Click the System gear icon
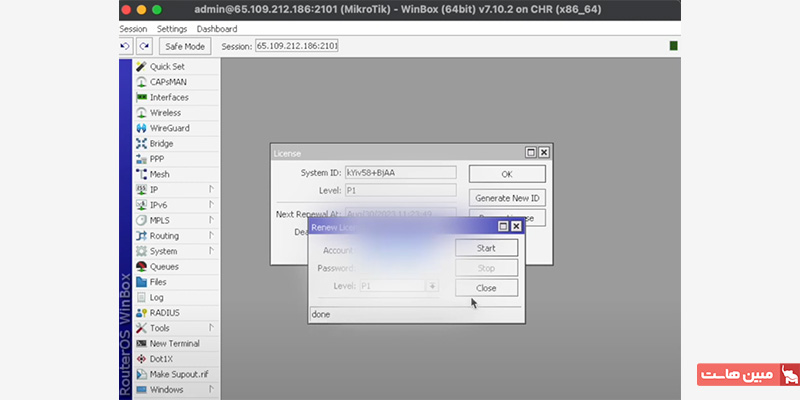This screenshot has width=800, height=400. (141, 251)
